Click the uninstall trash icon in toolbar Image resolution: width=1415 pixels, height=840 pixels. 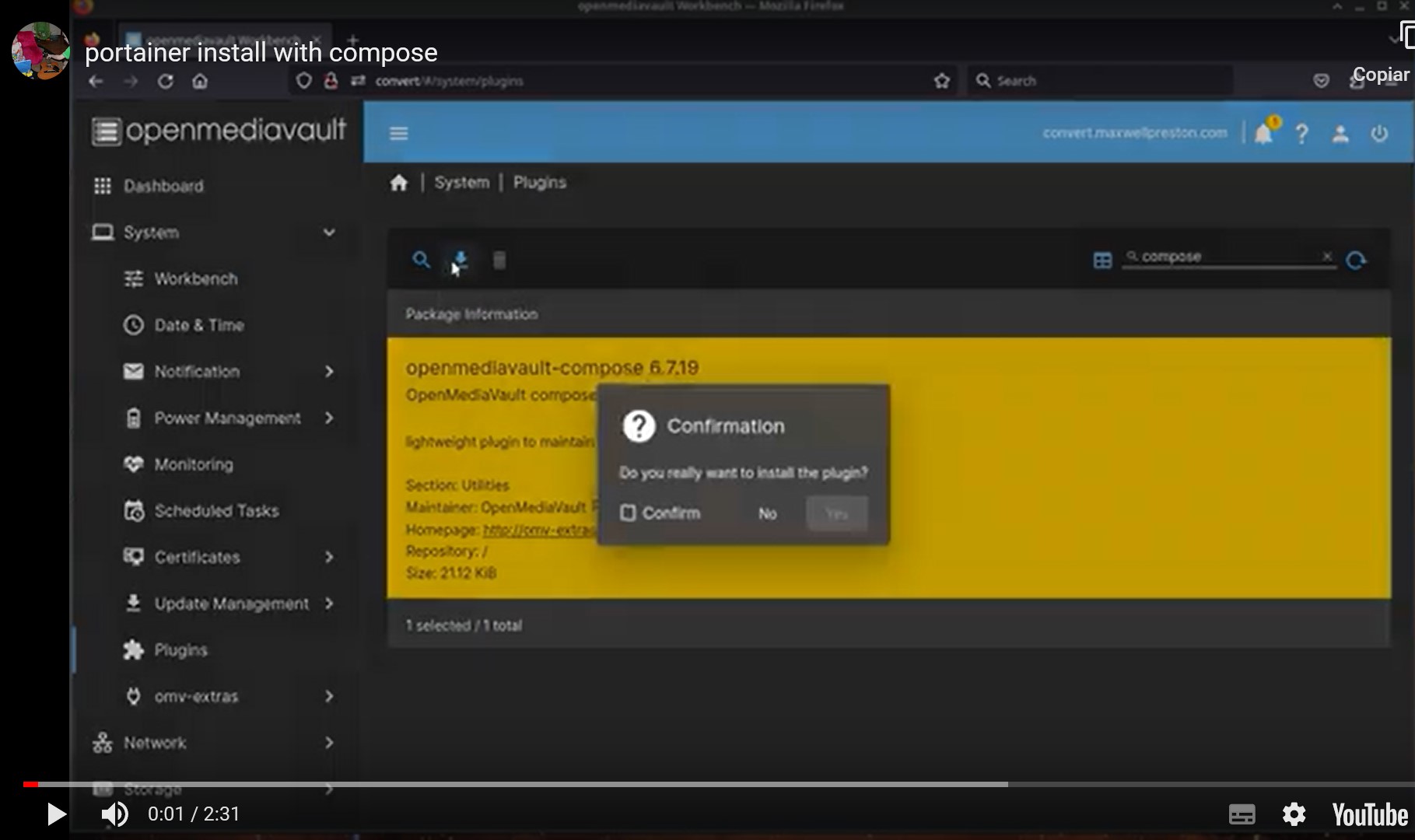click(499, 260)
